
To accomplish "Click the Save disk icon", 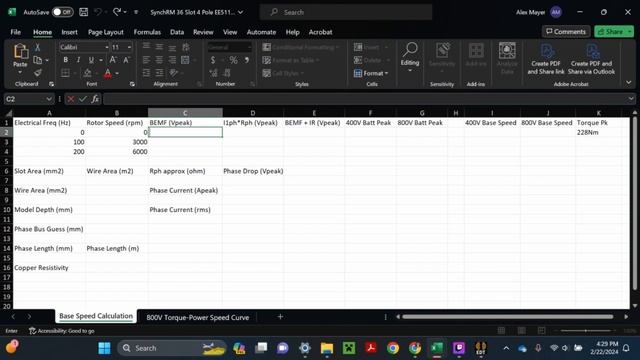I will [x=84, y=12].
